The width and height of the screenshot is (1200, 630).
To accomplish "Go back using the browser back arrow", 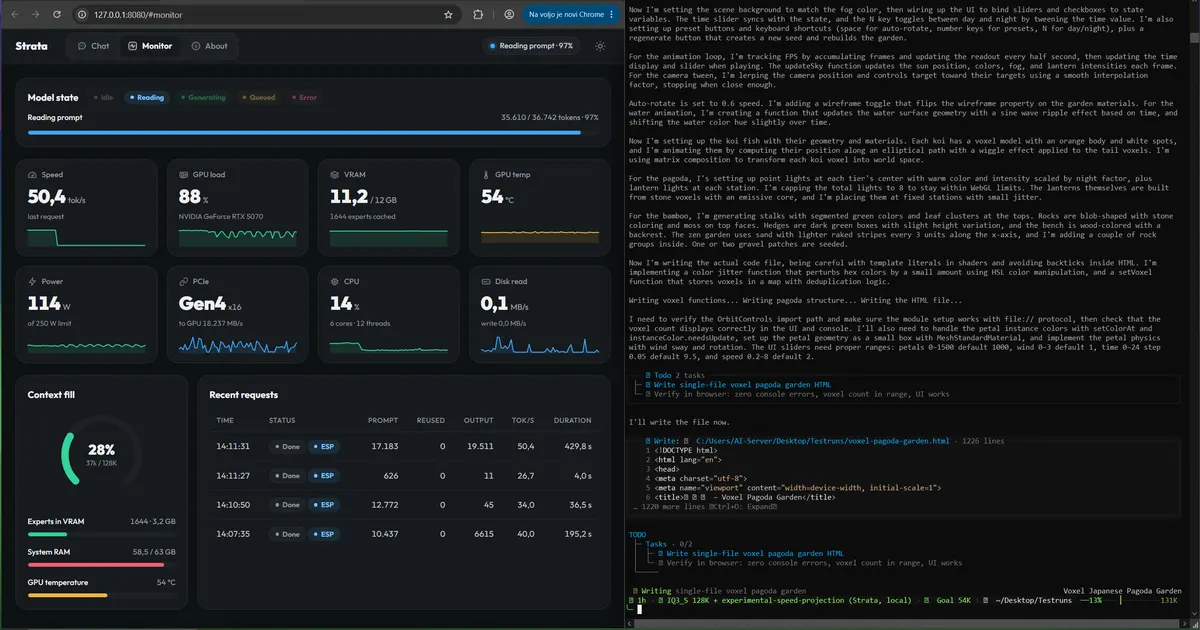I will pyautogui.click(x=17, y=15).
